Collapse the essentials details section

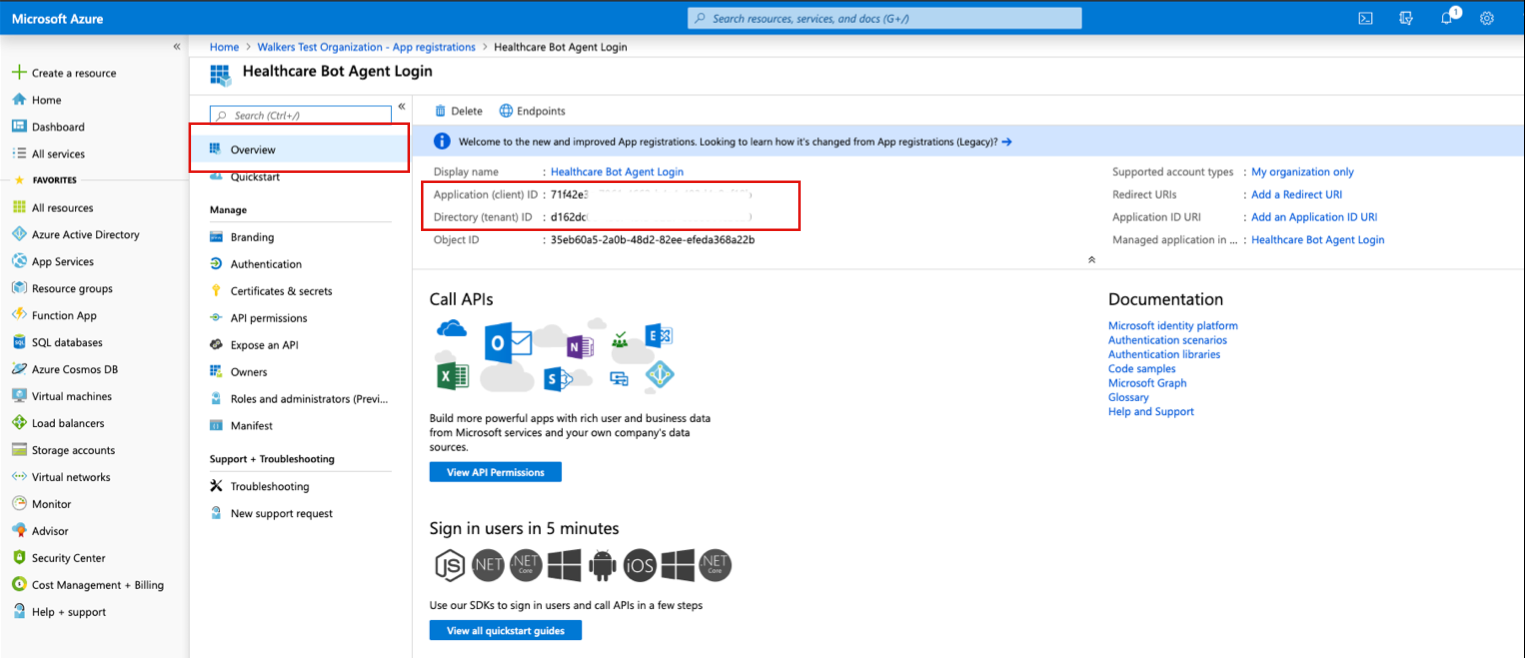1091,259
